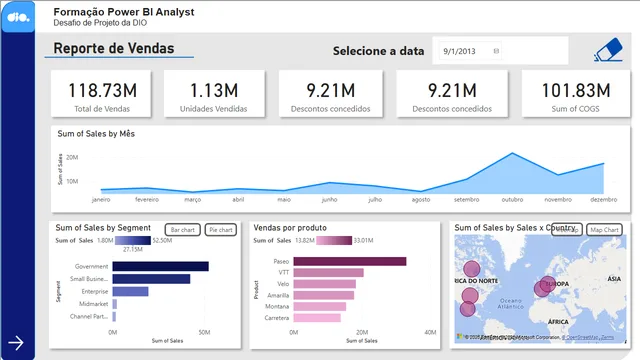Click the Reporte de Vendas title
The width and height of the screenshot is (640, 360).
pos(114,48)
